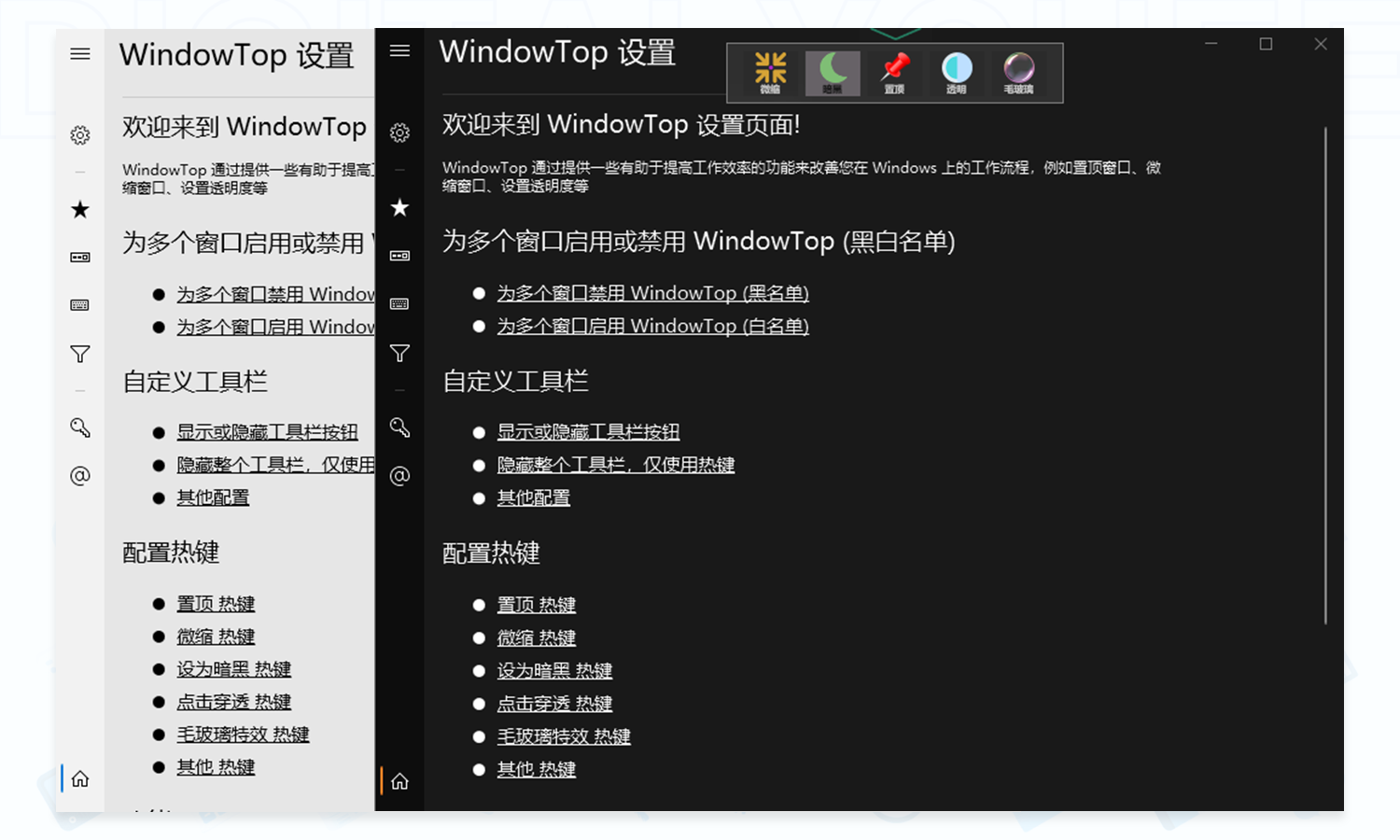Click keyboard icon in dark window sidebar
This screenshot has height=840, width=1400.
pos(399,303)
